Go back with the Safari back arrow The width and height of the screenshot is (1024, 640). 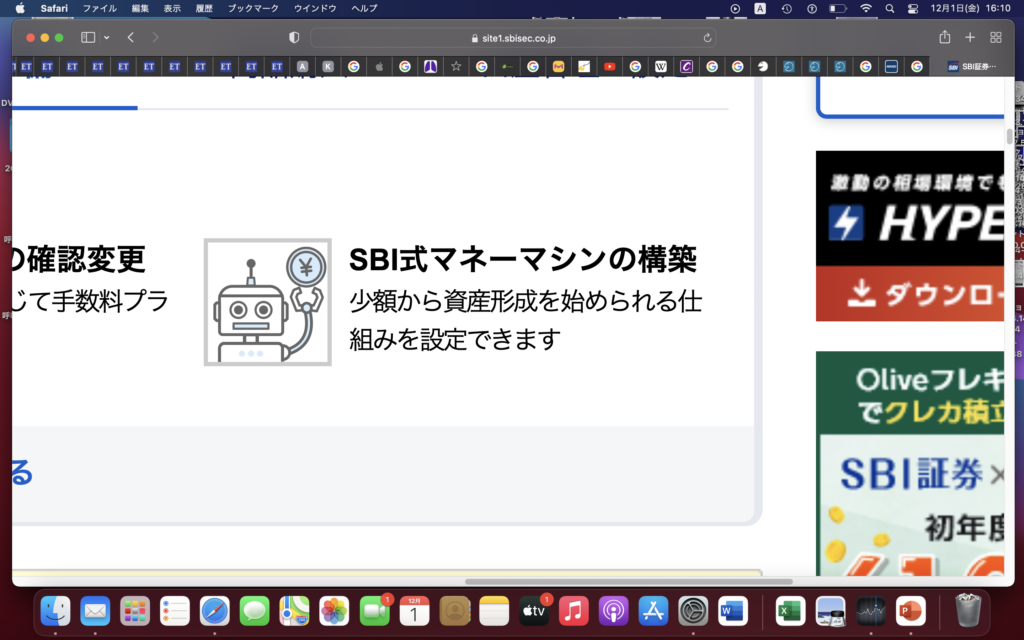(131, 37)
